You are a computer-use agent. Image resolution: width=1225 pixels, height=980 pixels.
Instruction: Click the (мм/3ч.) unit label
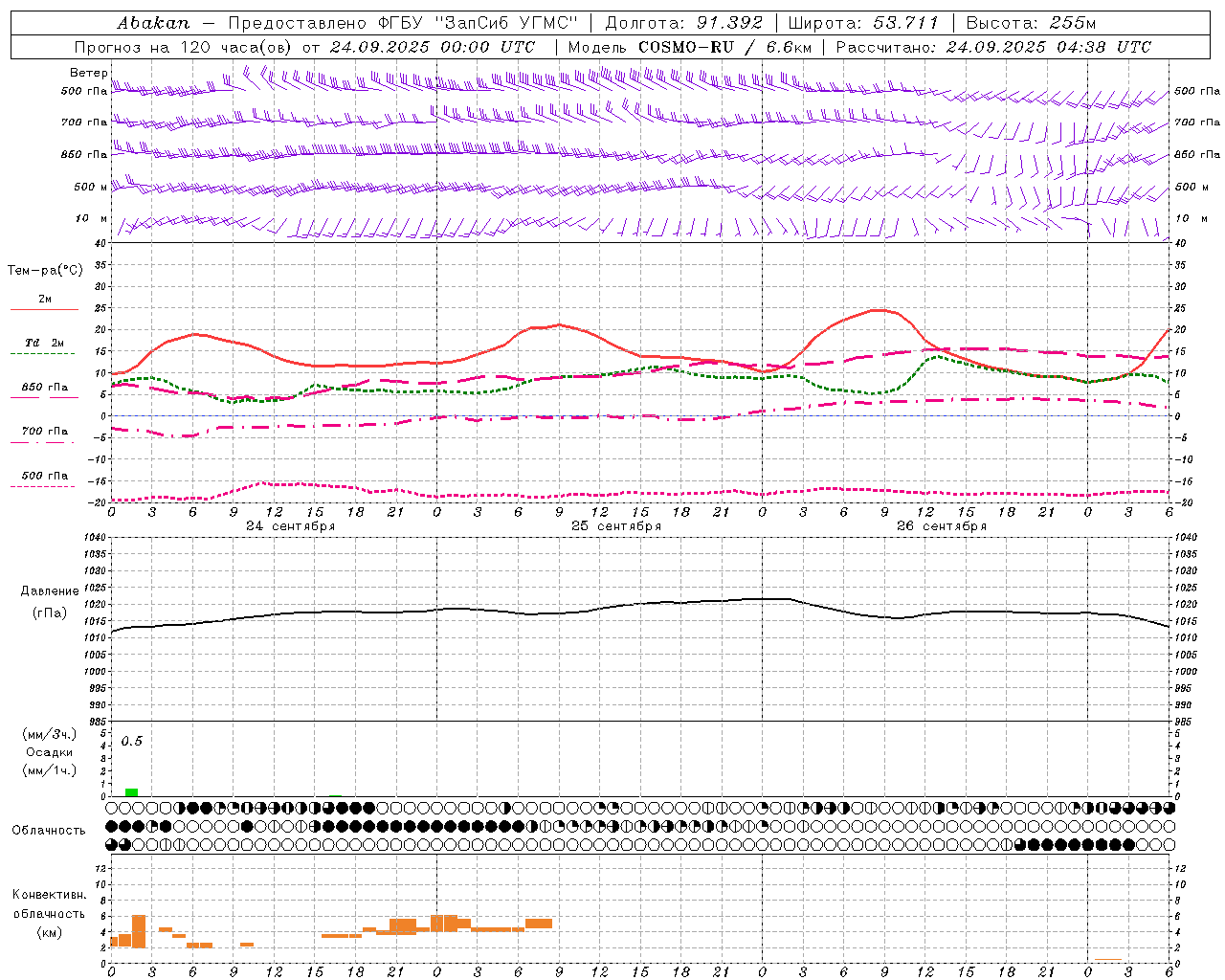49,734
